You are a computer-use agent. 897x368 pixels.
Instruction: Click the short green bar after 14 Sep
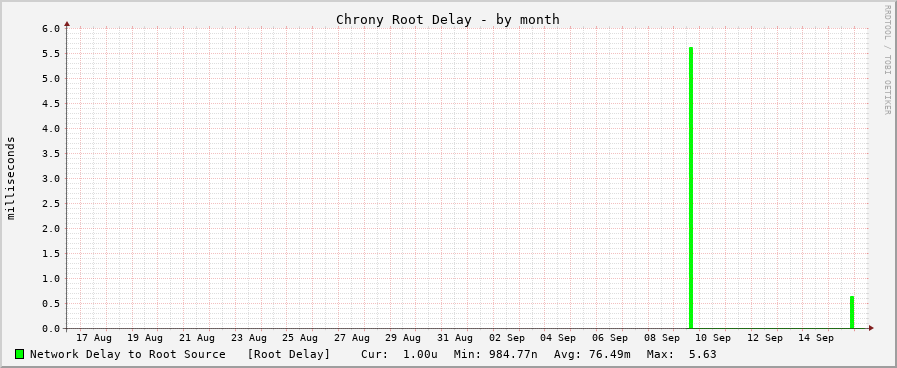click(852, 312)
